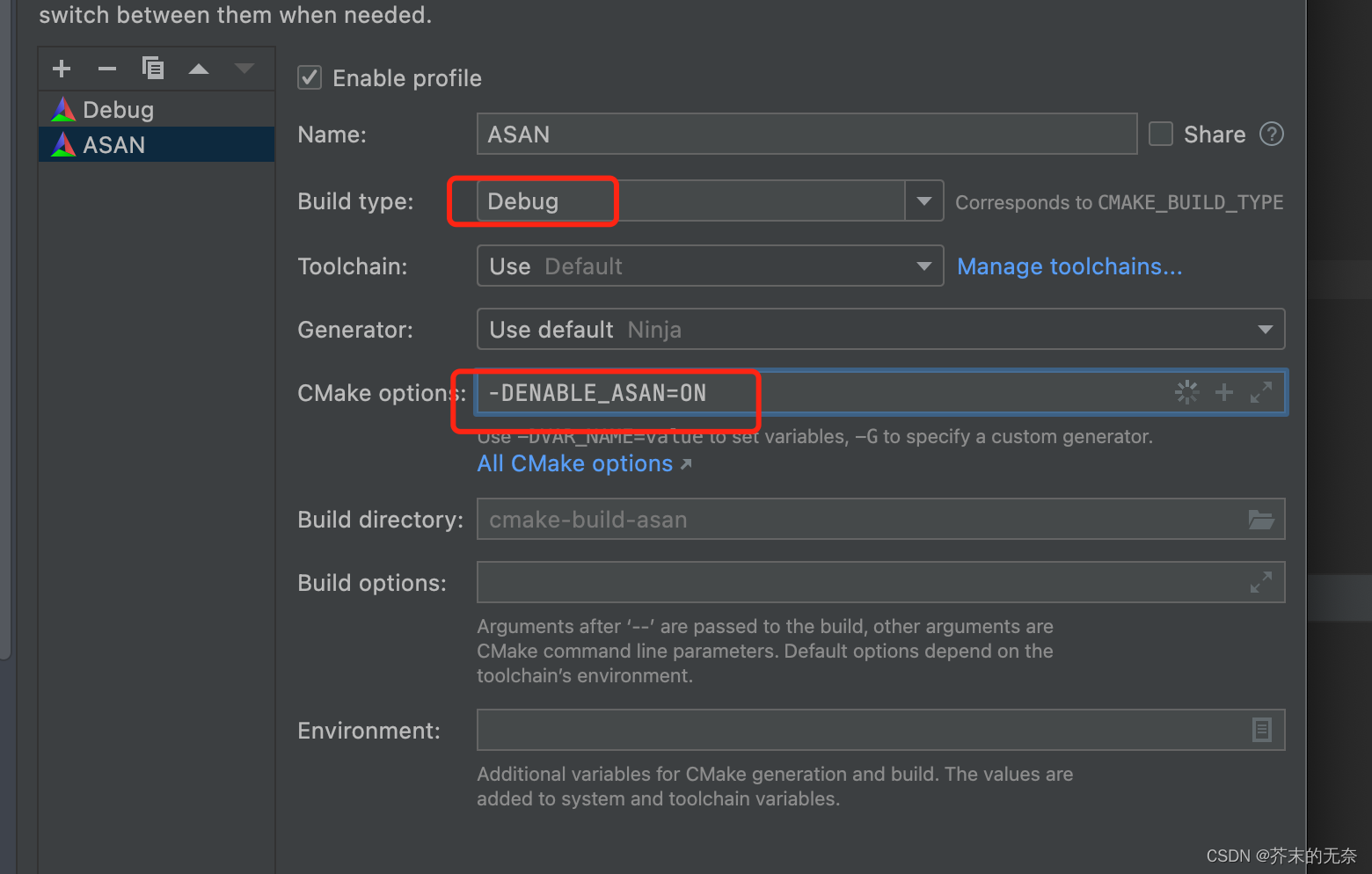Expand the Build options field

click(1261, 582)
